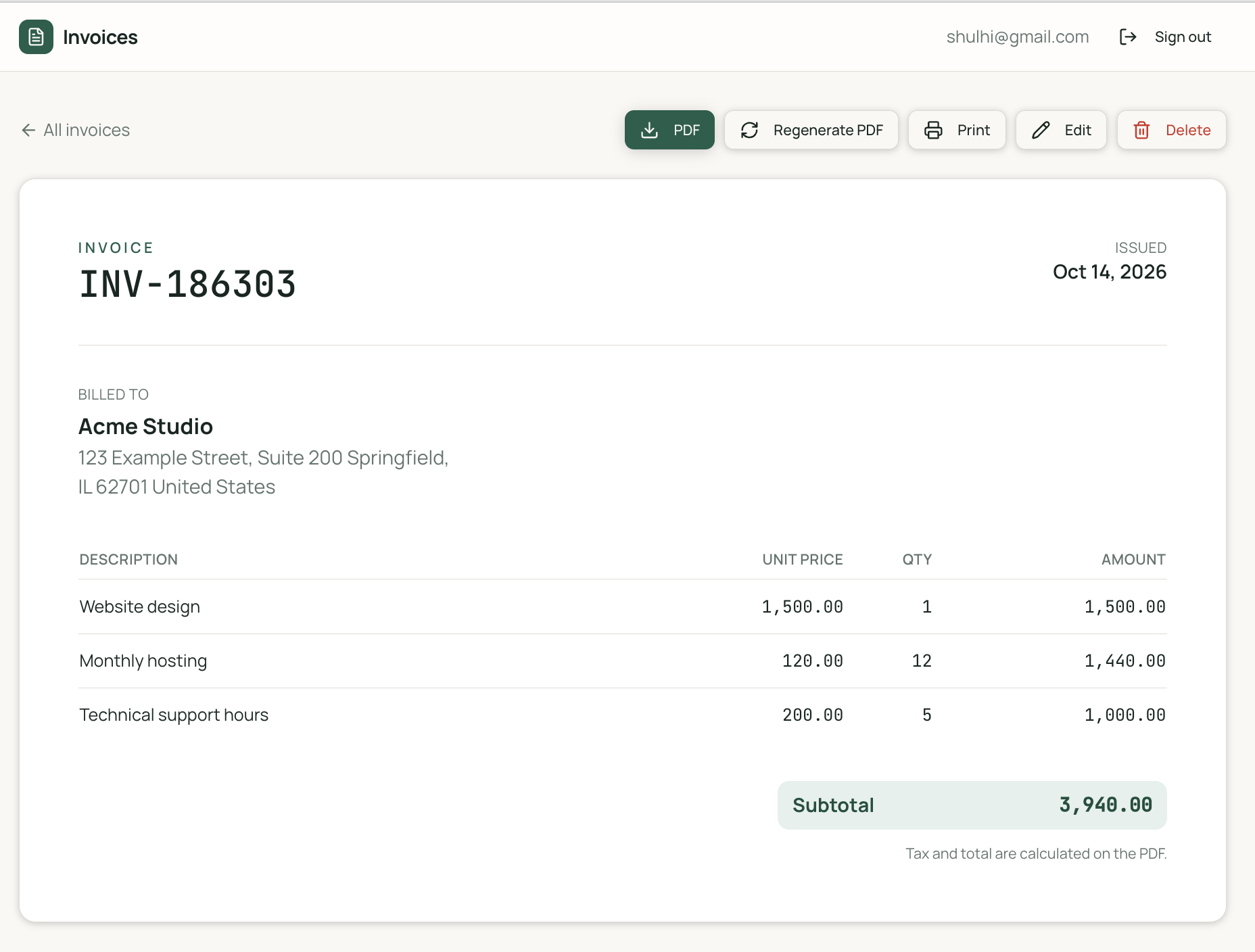Screen dimensions: 1255x952
Task: Click the 123 Example Street address text
Action: tap(264, 472)
